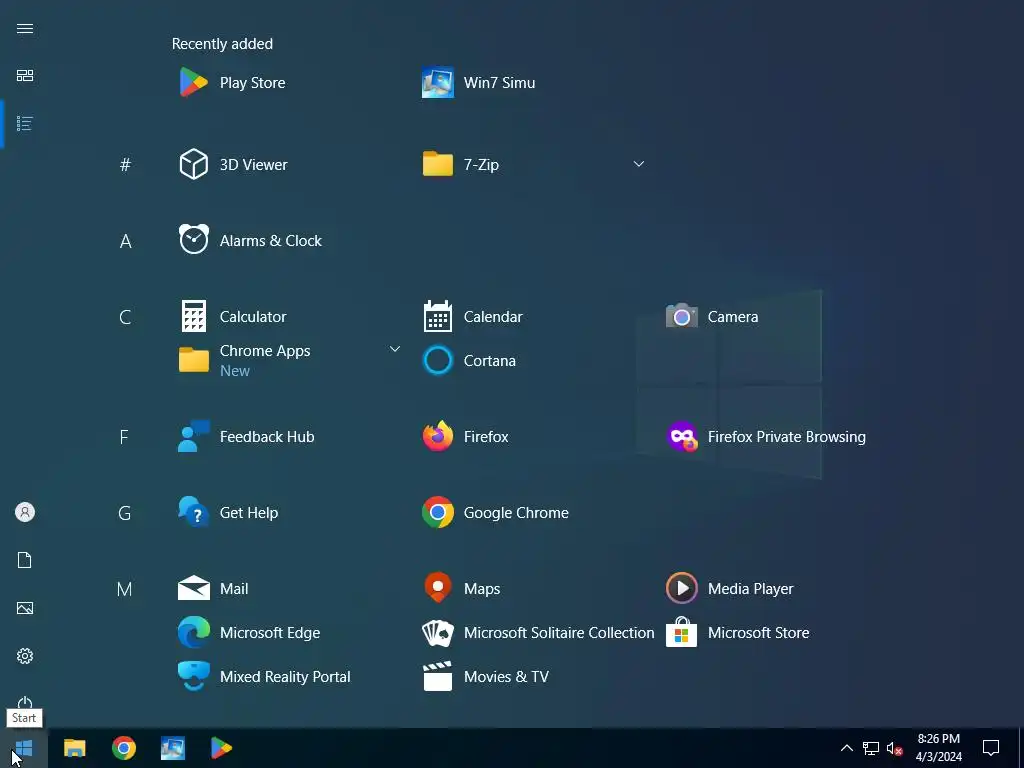The height and width of the screenshot is (768, 1024).
Task: Switch to All apps list view
Action: (x=25, y=123)
